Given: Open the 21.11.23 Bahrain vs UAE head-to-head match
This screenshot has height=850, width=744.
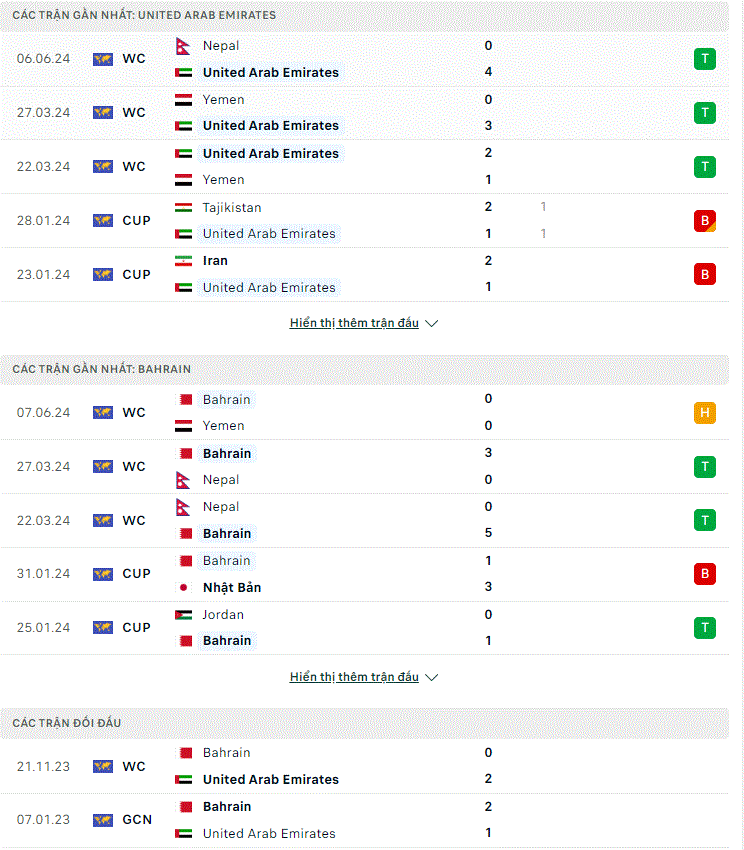Looking at the screenshot, I should [364, 766].
